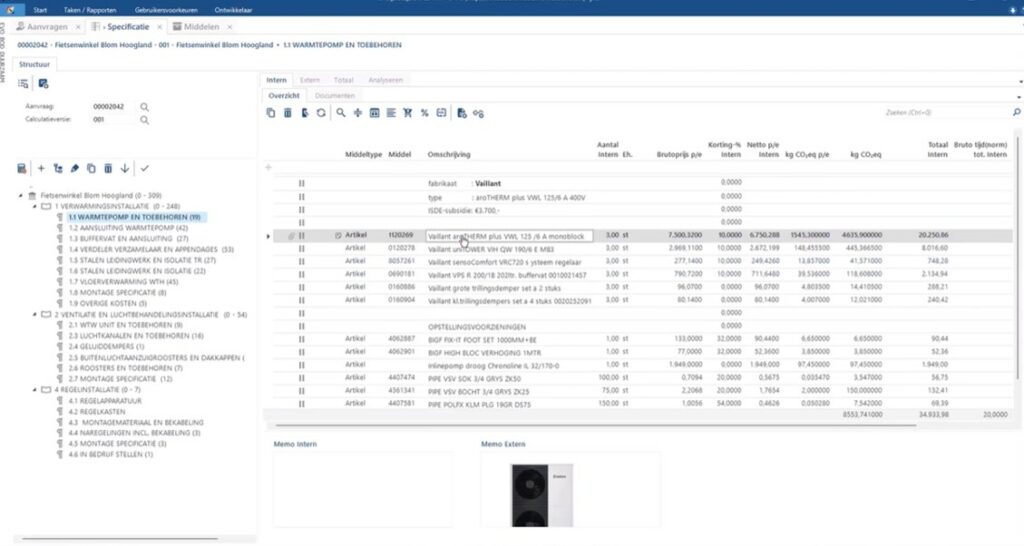Image resolution: width=1024 pixels, height=546 pixels.
Task: Click the calendar-style icon in Overzicht toolbar
Action: tap(374, 113)
